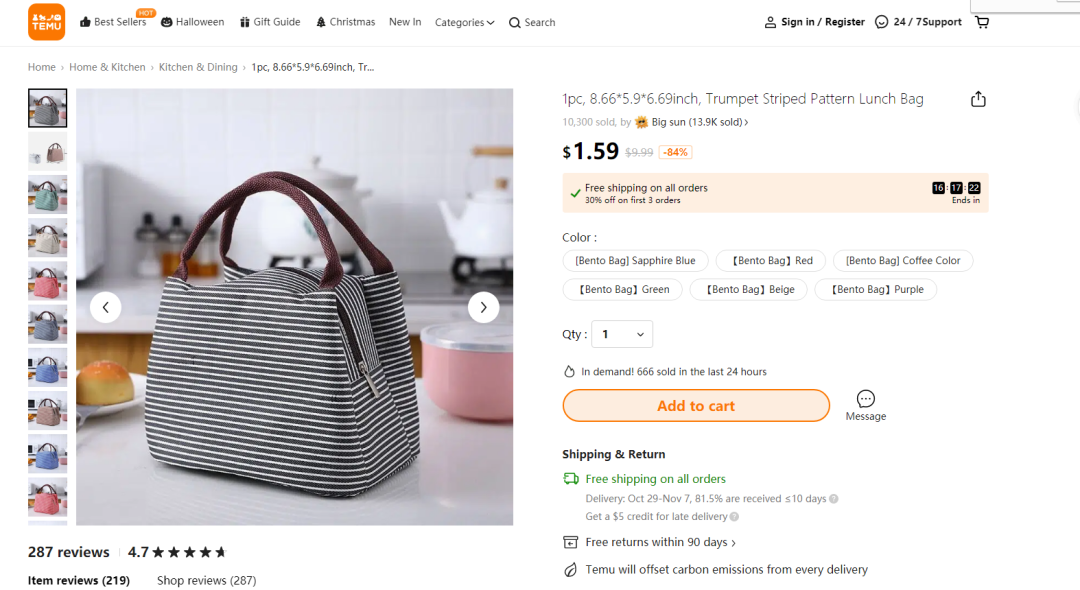1080x590 pixels.
Task: Click the share icon beside product title
Action: [978, 99]
